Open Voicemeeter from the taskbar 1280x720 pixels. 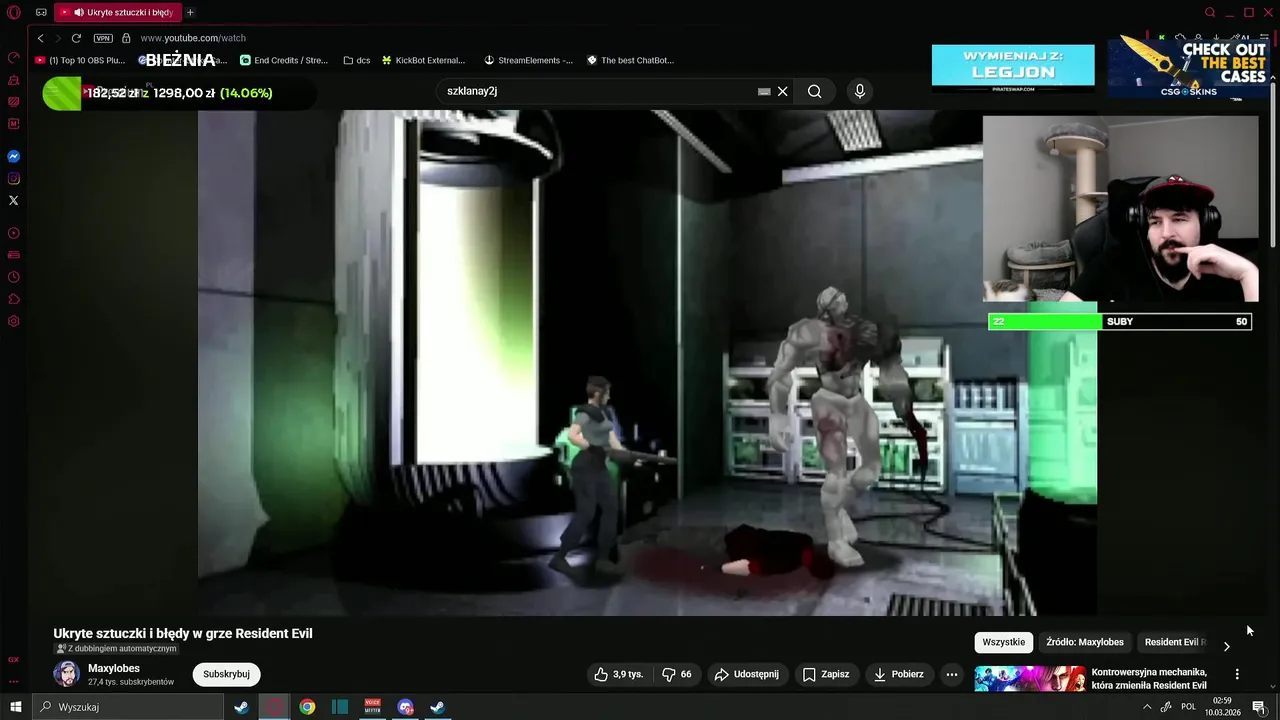click(x=372, y=707)
